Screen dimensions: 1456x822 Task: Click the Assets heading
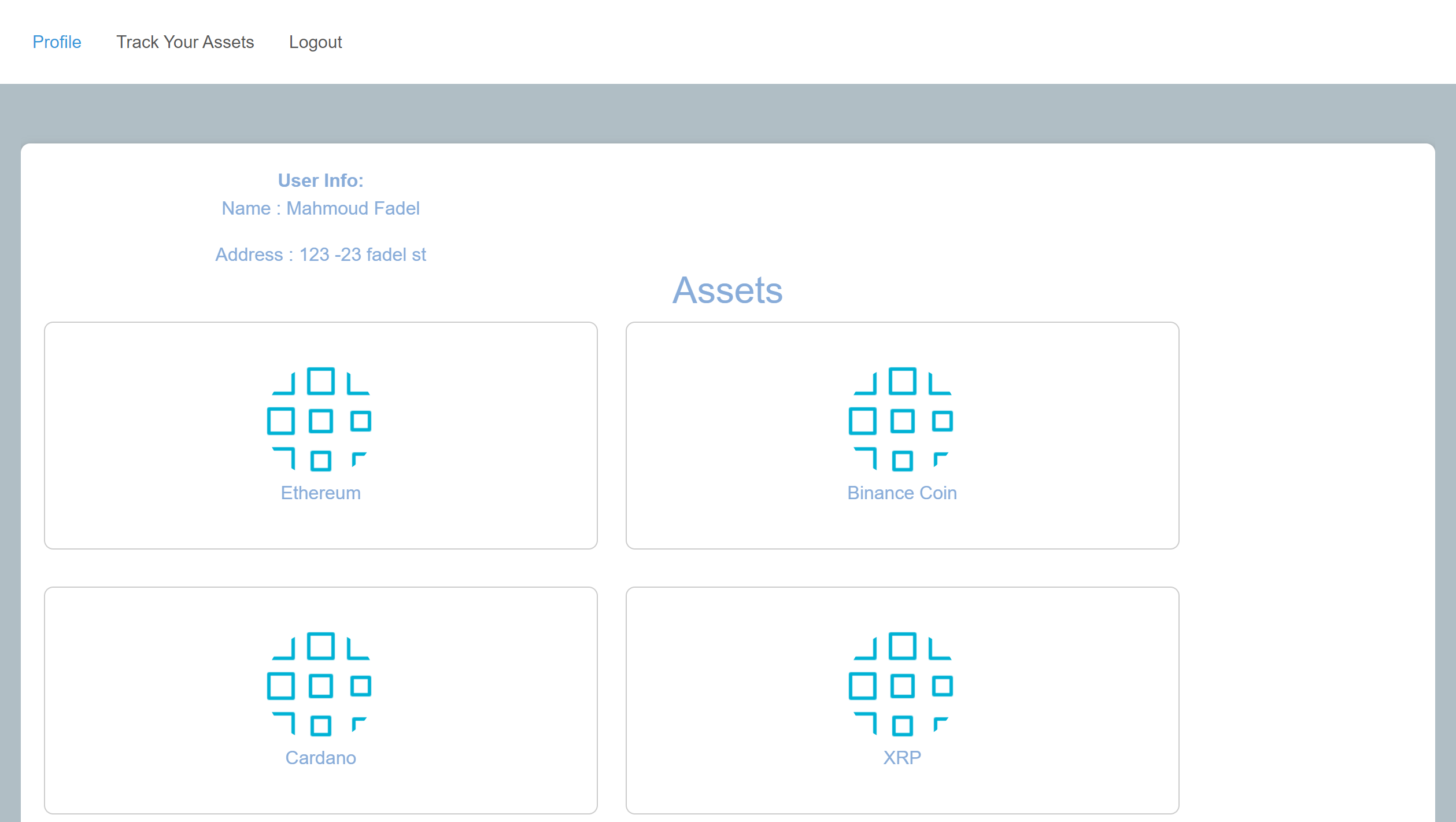pyautogui.click(x=727, y=291)
